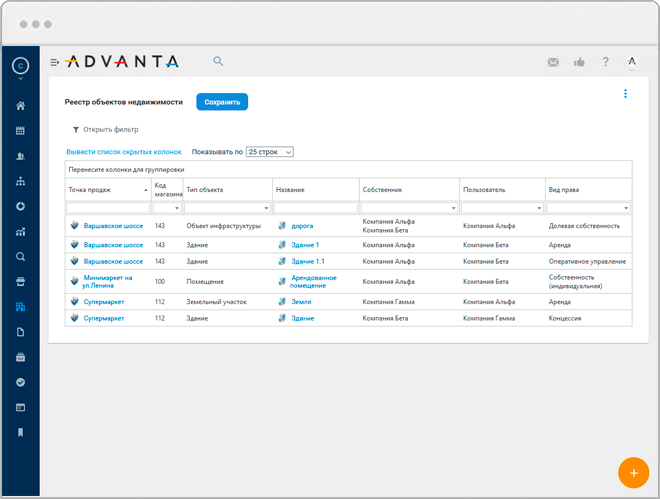Open the help question mark icon
Screen dimensions: 660x499
coord(605,62)
